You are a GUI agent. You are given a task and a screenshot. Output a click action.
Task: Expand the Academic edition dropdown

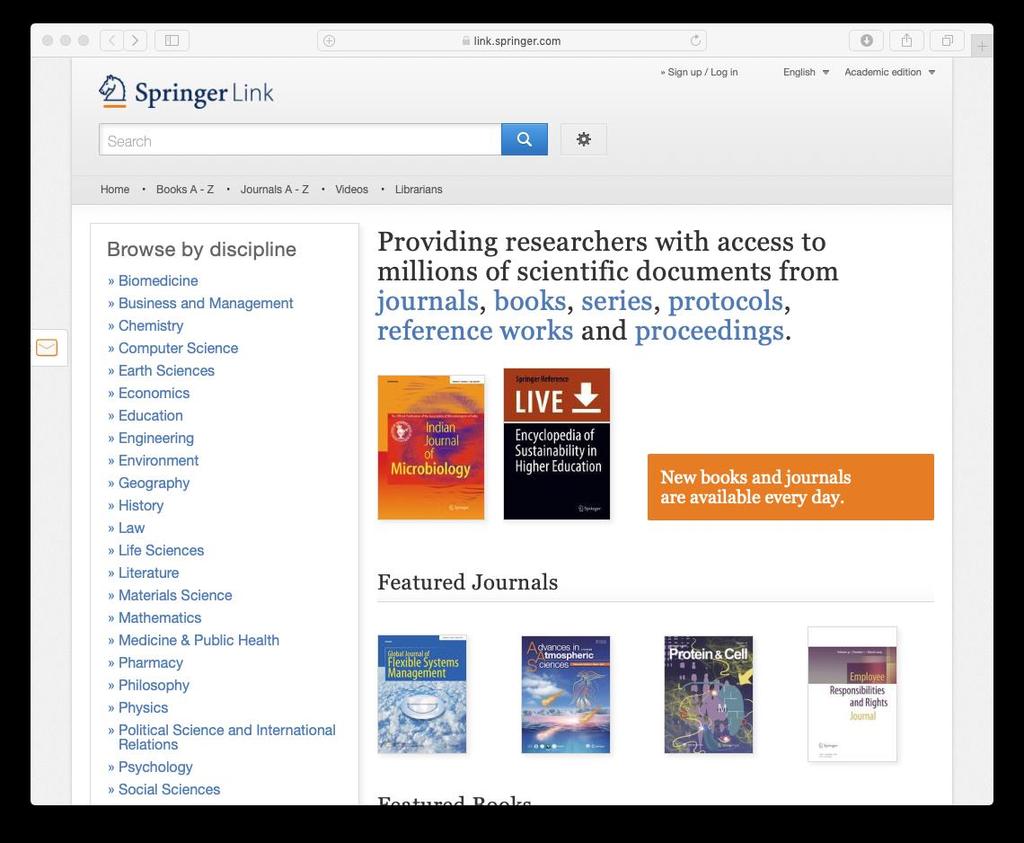889,72
